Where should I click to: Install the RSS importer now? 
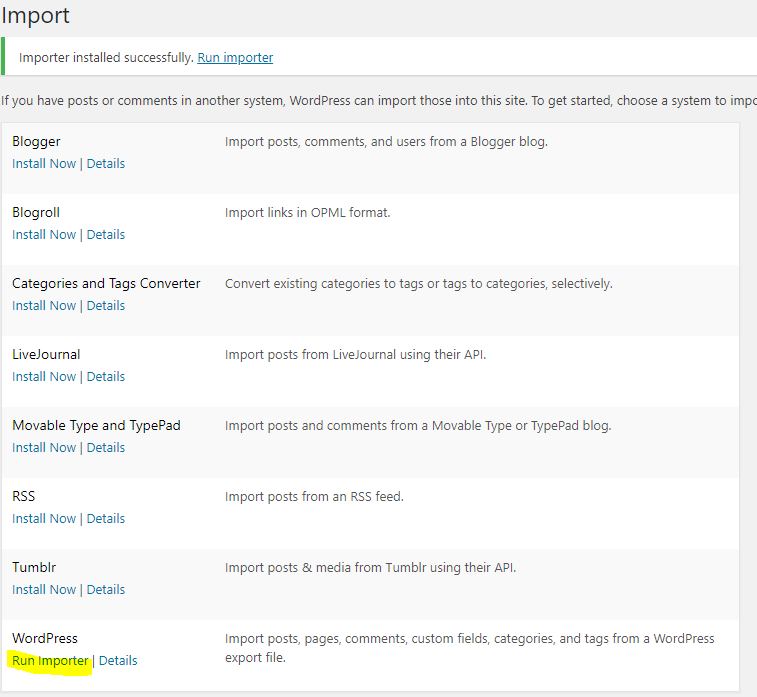[x=44, y=518]
